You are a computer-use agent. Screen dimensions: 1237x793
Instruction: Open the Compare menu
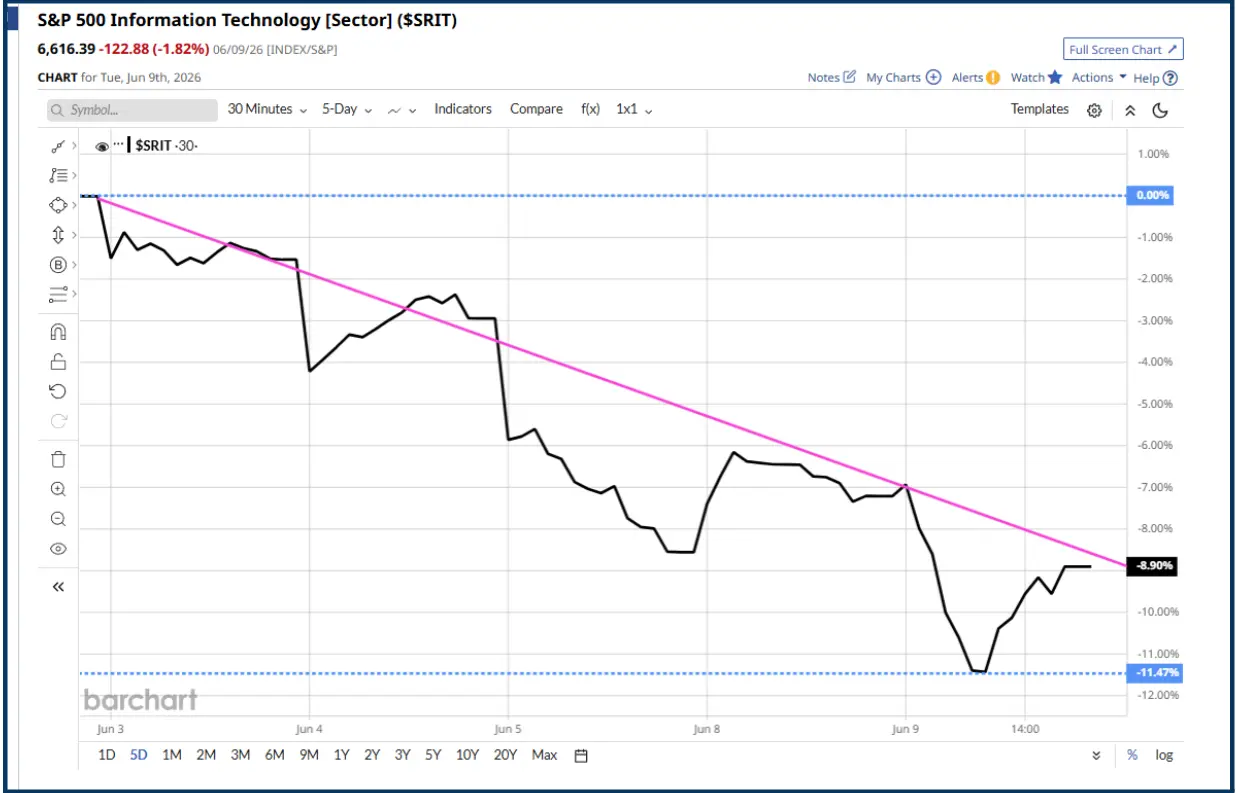tap(536, 109)
